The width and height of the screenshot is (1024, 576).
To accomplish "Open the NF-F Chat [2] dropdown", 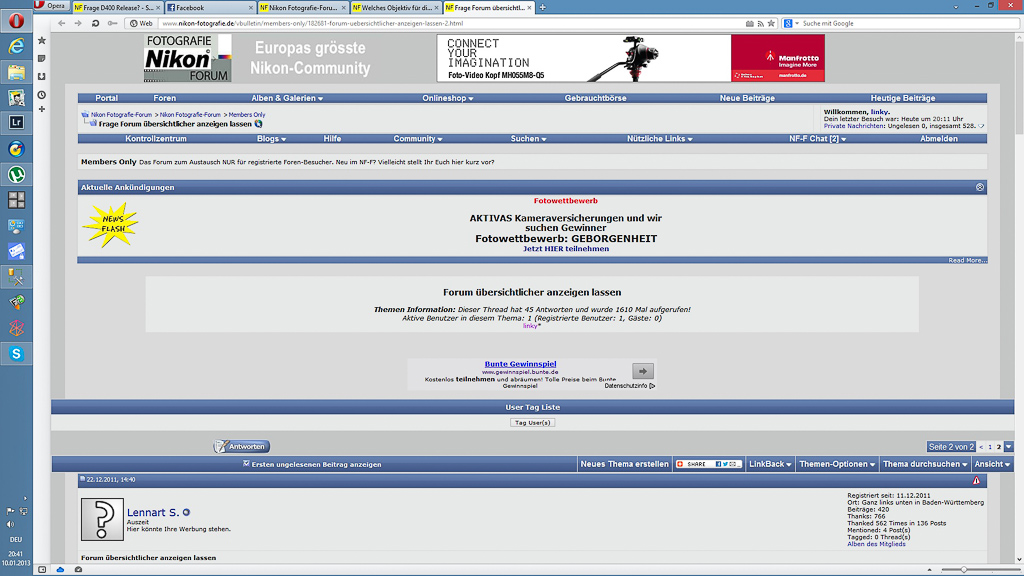I will tap(817, 138).
